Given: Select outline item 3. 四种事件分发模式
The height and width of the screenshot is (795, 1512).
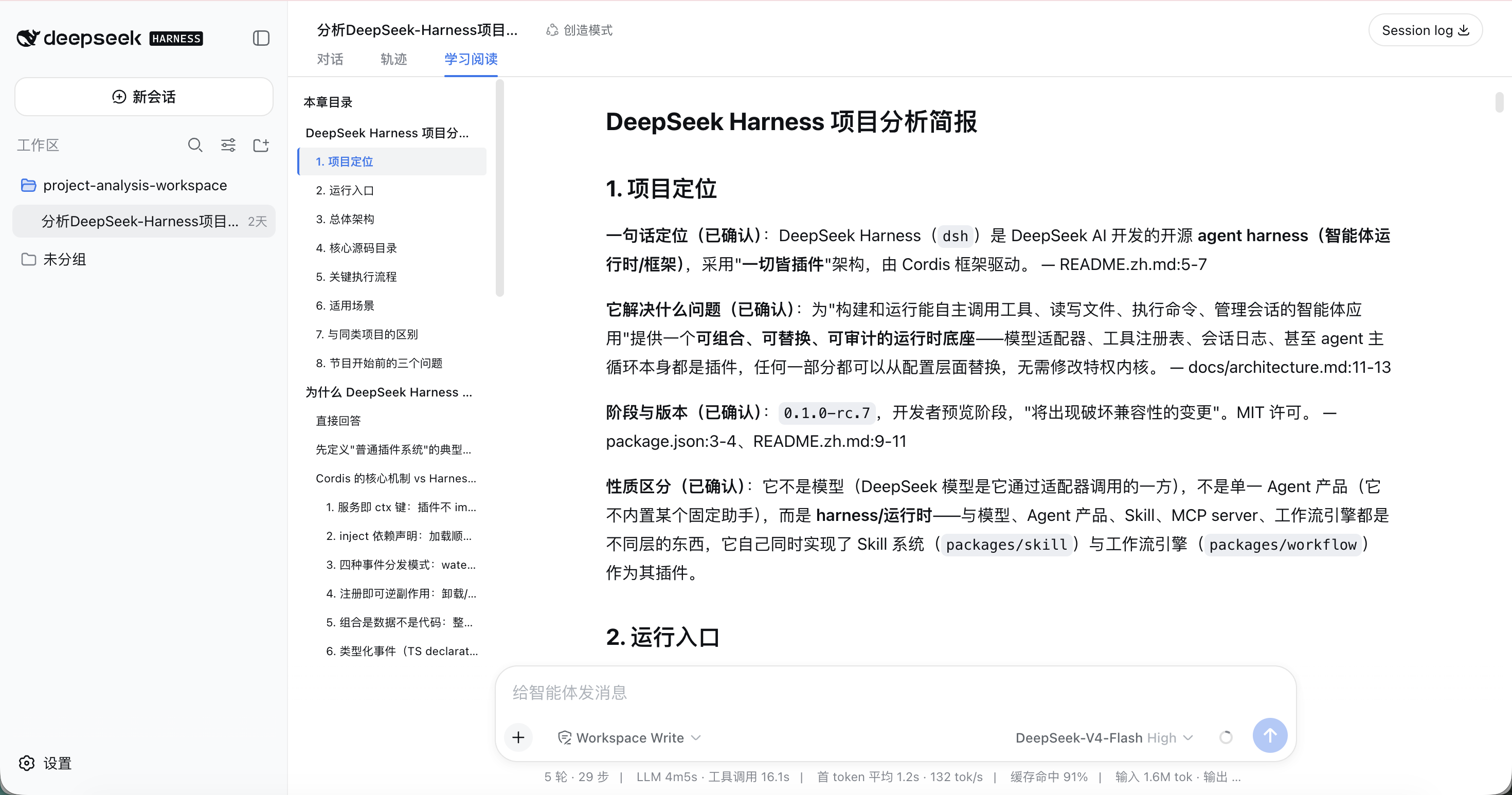Looking at the screenshot, I should pos(392,565).
